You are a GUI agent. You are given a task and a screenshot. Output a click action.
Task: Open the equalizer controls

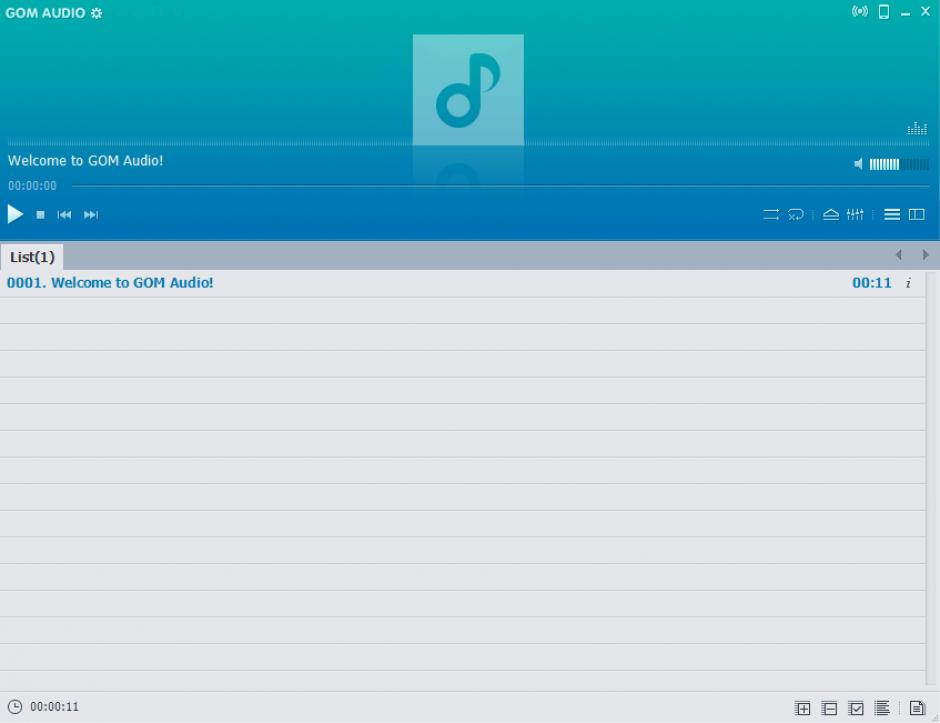(855, 214)
